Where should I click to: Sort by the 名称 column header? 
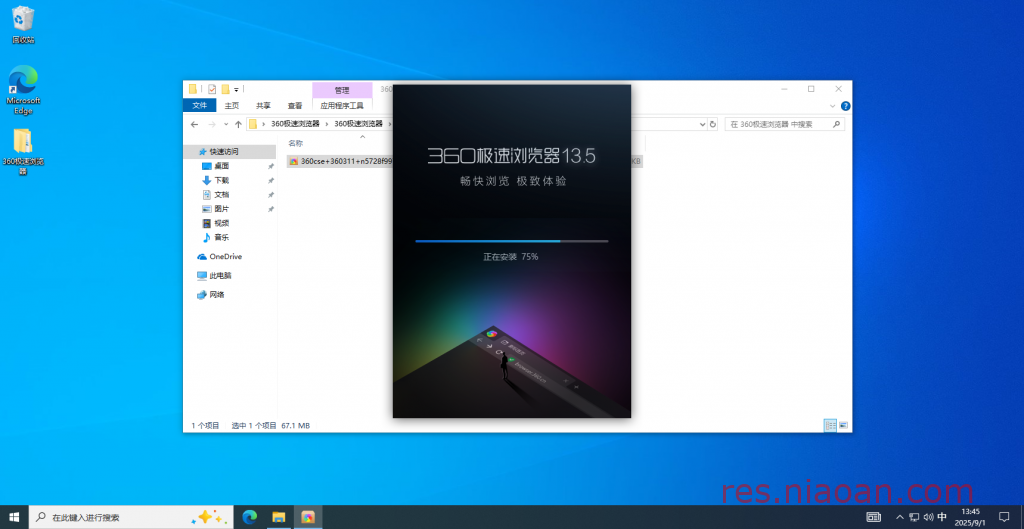pos(295,143)
